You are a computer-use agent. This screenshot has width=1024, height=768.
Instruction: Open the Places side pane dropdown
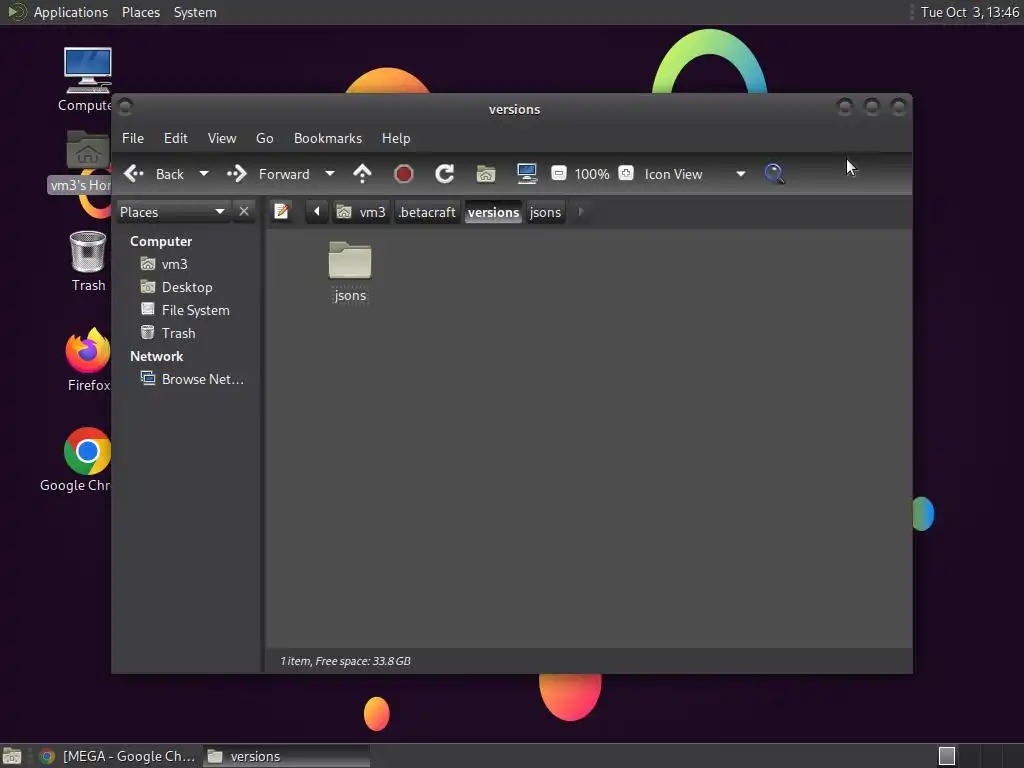[x=172, y=212]
